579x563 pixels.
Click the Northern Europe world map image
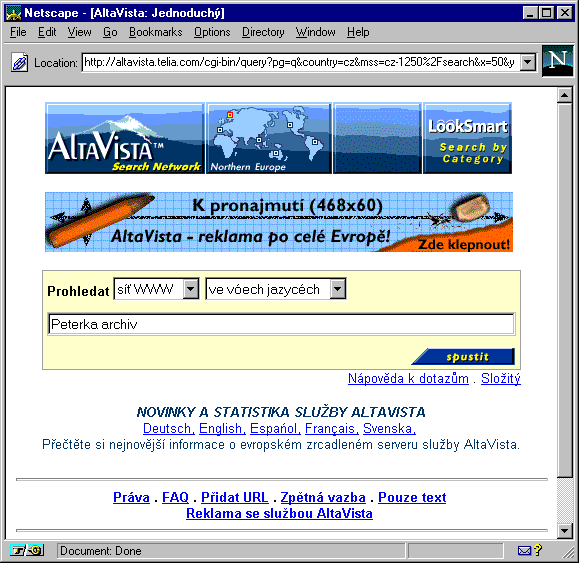269,138
